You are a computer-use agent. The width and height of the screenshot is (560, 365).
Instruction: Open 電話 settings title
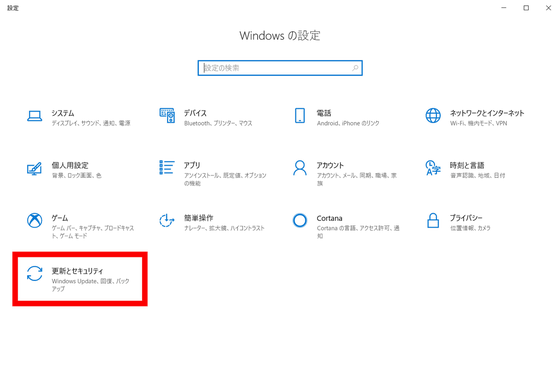point(324,113)
